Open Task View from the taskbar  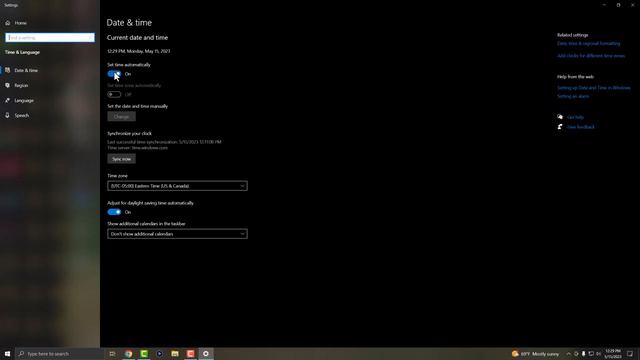coord(112,354)
